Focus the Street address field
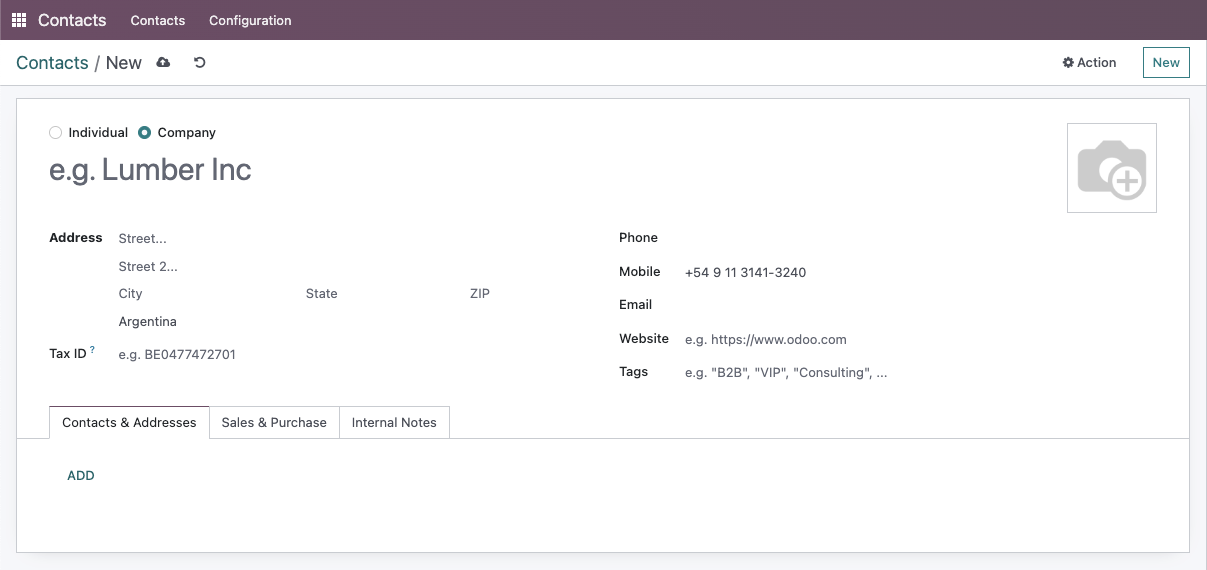 coord(352,239)
